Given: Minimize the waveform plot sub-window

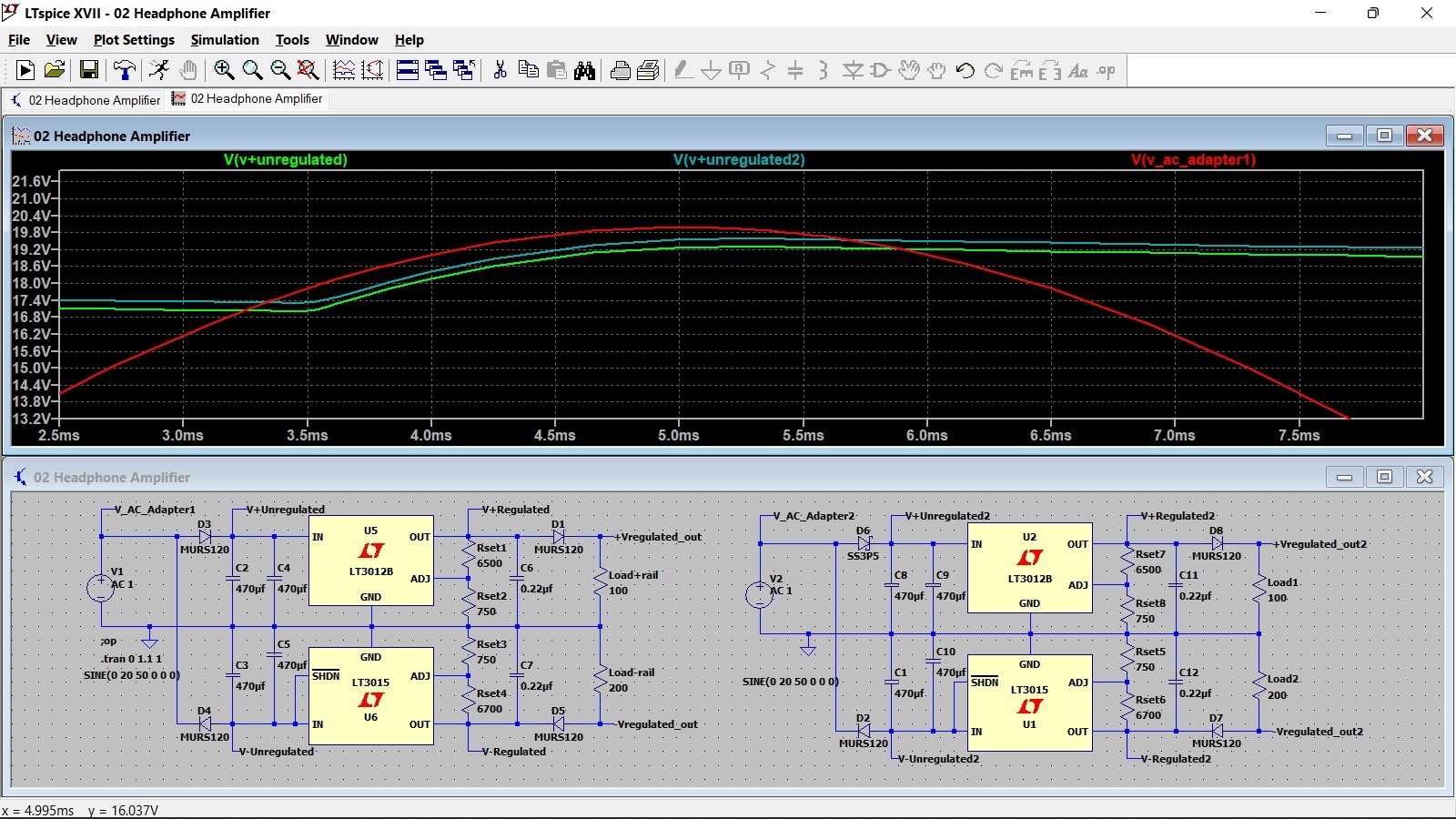Looking at the screenshot, I should coord(1345,136).
